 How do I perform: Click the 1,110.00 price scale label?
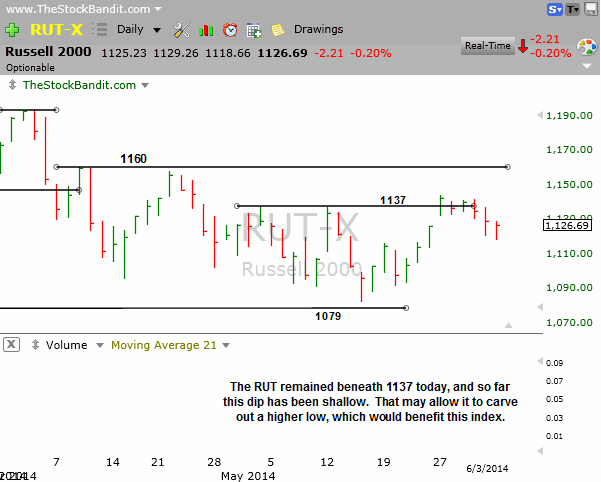click(569, 253)
